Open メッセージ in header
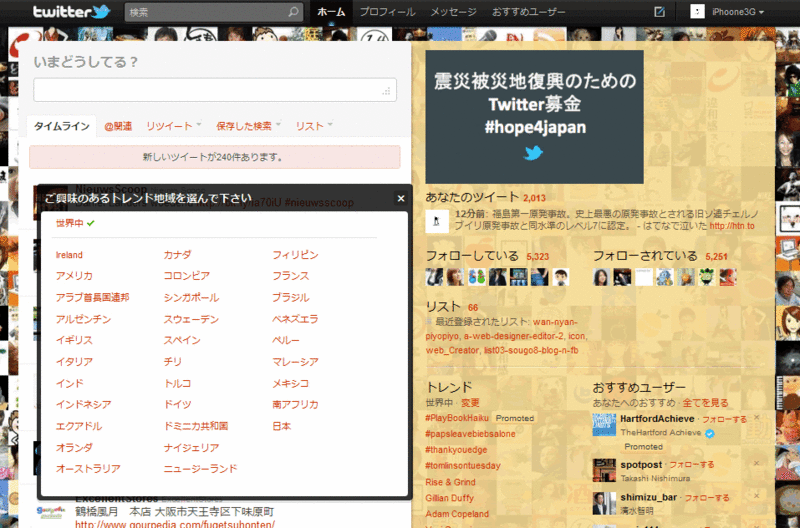The height and width of the screenshot is (528, 800). point(453,12)
